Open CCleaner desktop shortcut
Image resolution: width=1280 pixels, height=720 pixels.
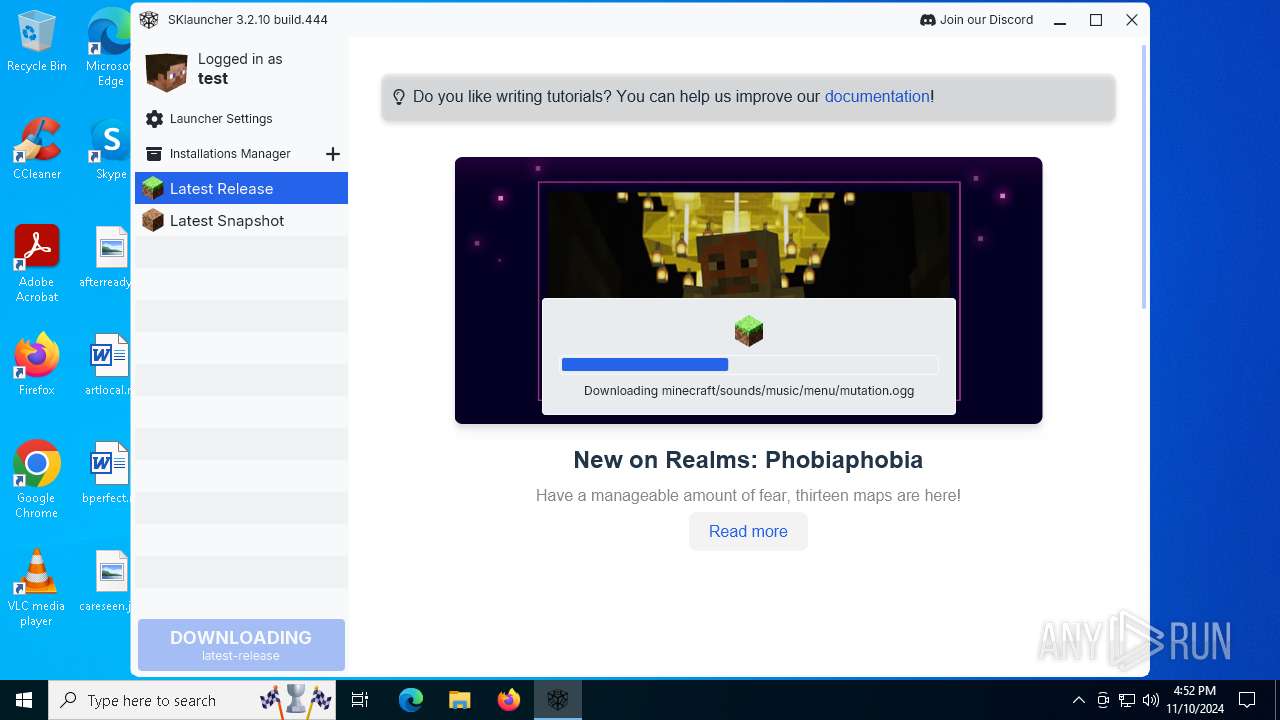coord(37,148)
